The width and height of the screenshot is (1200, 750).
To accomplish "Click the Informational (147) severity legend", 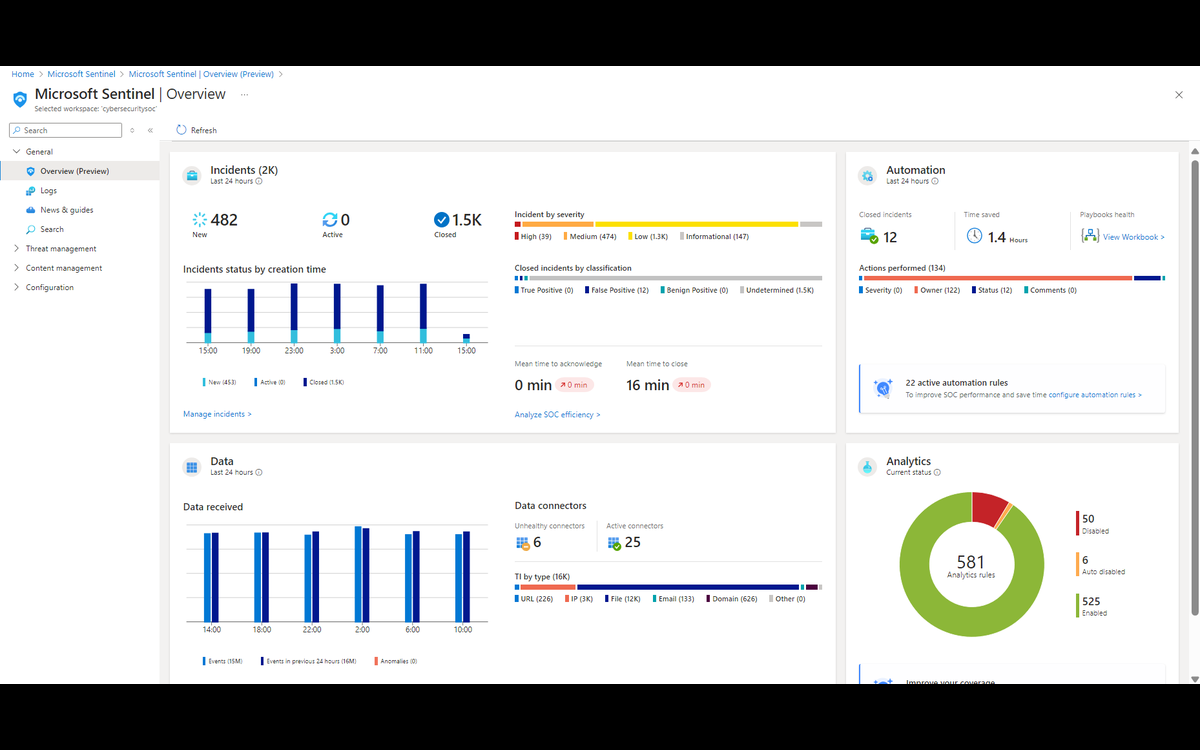I will point(714,237).
